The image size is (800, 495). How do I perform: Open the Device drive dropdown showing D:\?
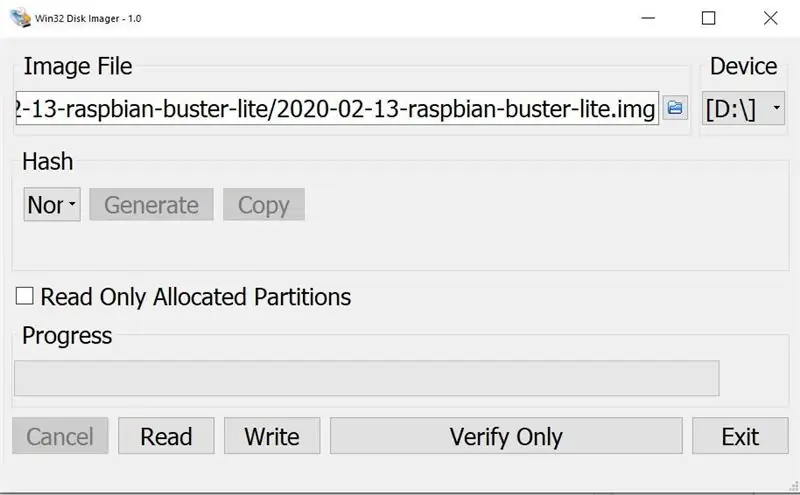coord(743,108)
